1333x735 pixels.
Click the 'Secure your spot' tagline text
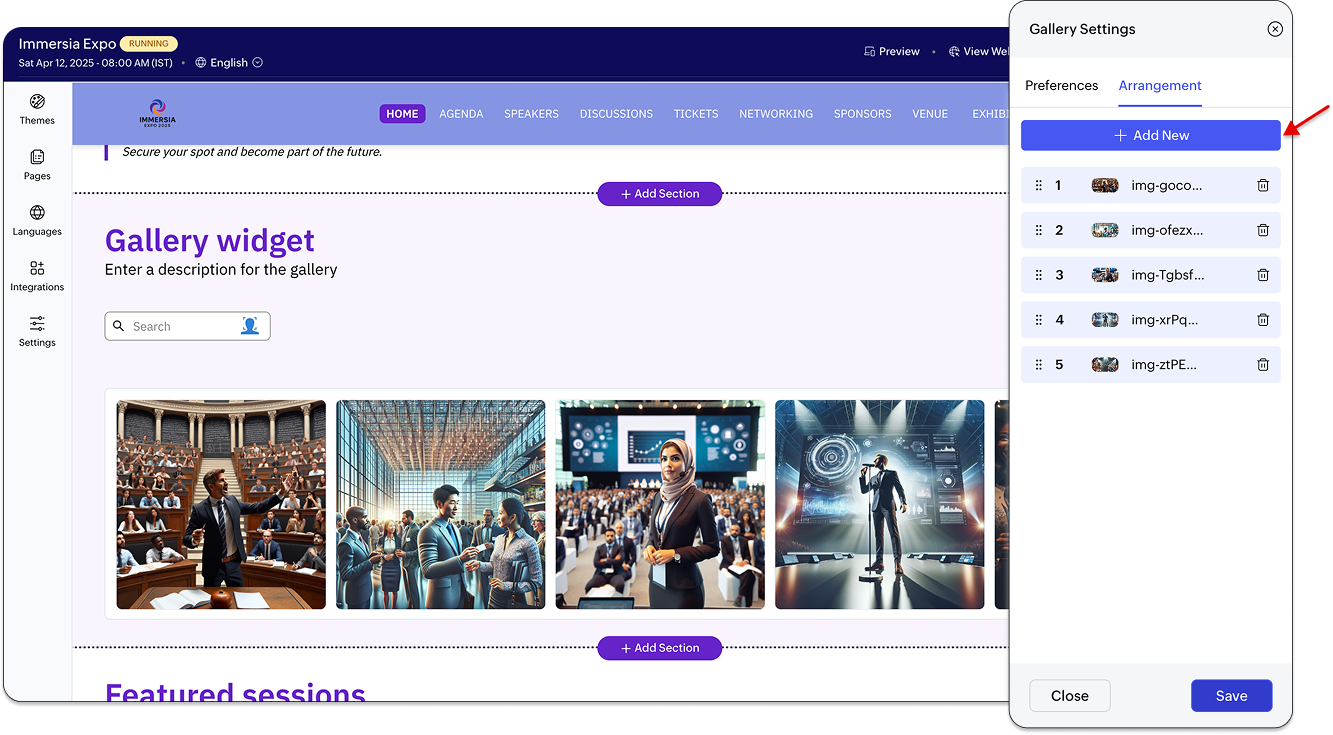252,152
